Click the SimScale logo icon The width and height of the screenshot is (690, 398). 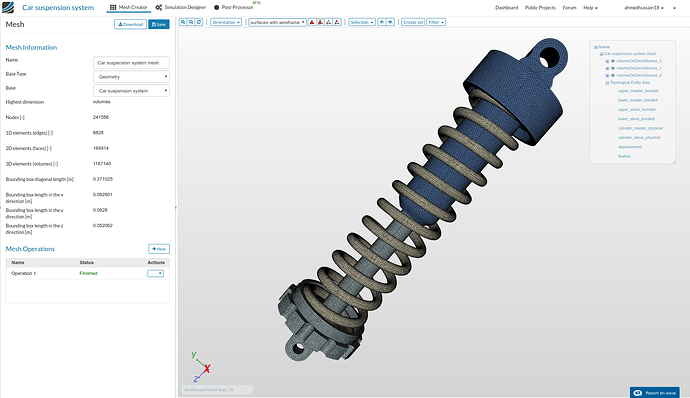[x=8, y=7]
